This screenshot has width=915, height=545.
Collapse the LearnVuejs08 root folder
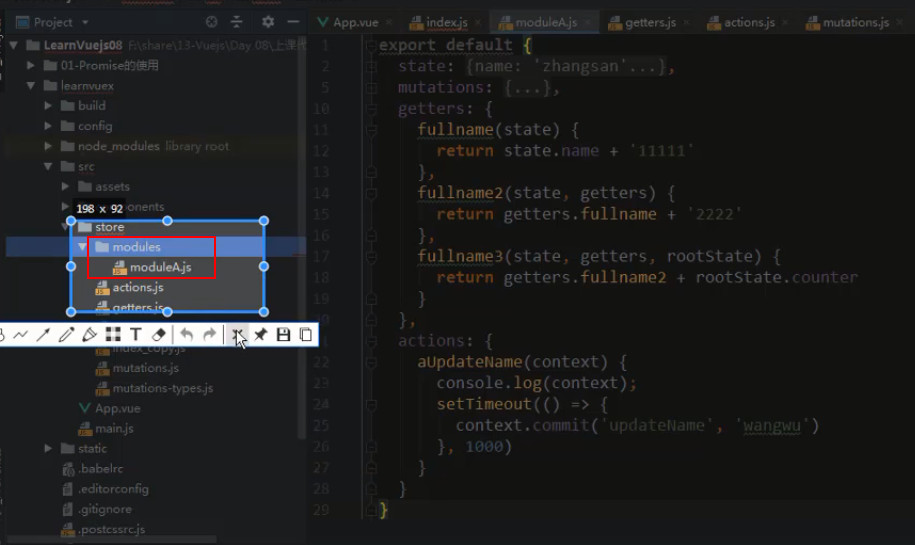[x=13, y=45]
